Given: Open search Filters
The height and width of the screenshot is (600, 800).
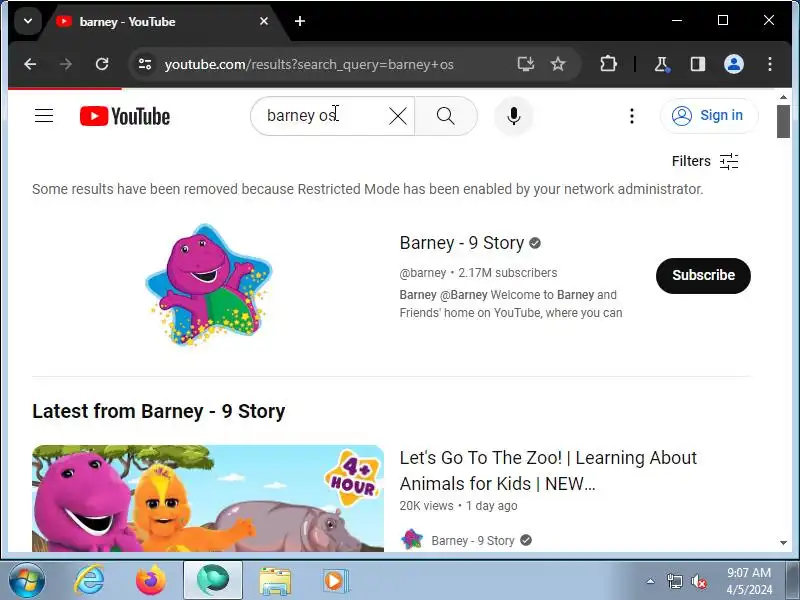Looking at the screenshot, I should click(x=705, y=161).
